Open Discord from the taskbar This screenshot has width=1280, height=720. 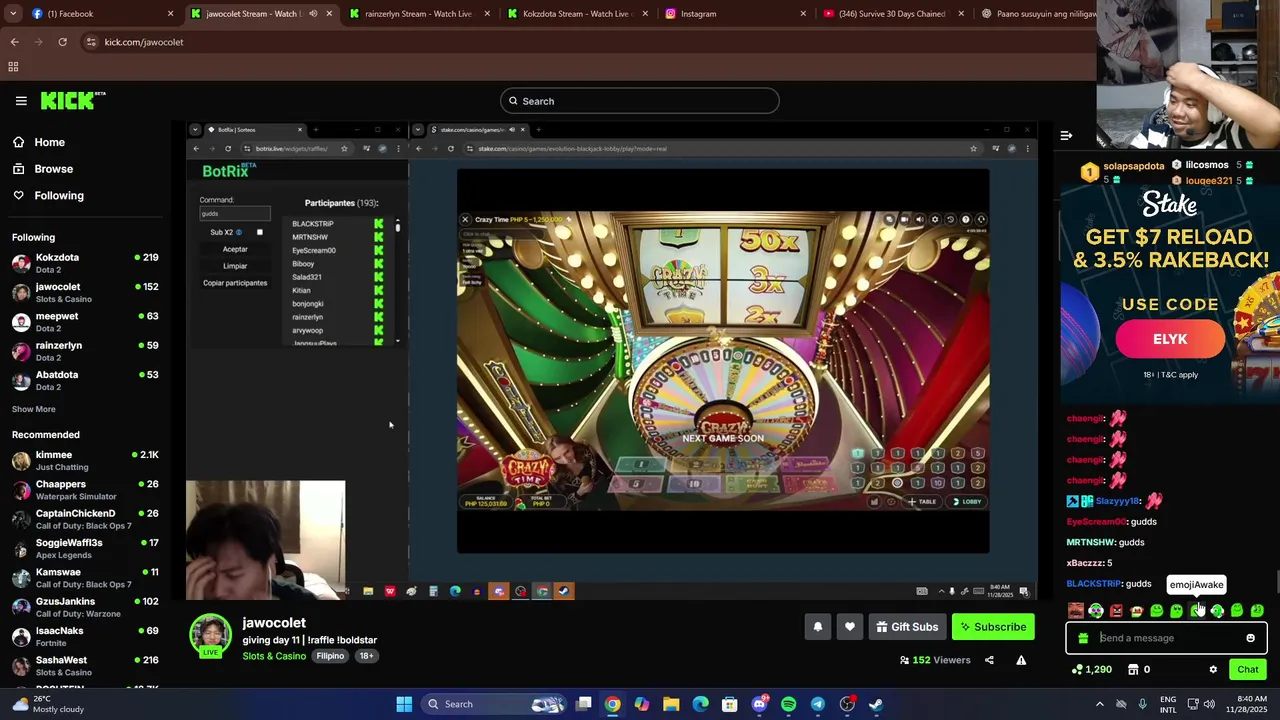[x=759, y=704]
